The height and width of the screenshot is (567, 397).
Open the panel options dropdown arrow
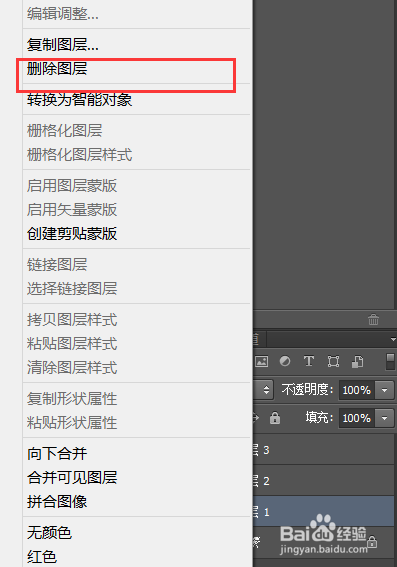click(x=393, y=339)
